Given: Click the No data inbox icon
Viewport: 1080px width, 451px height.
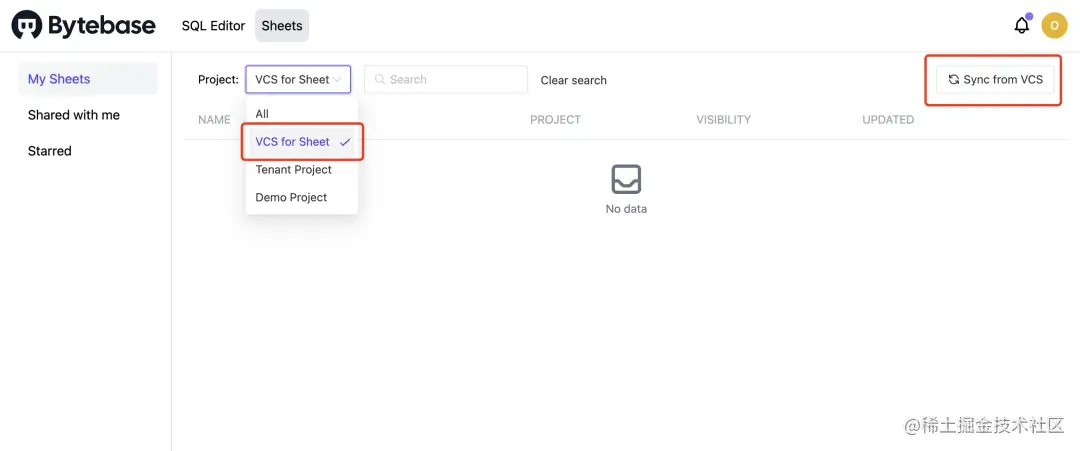Looking at the screenshot, I should [626, 179].
